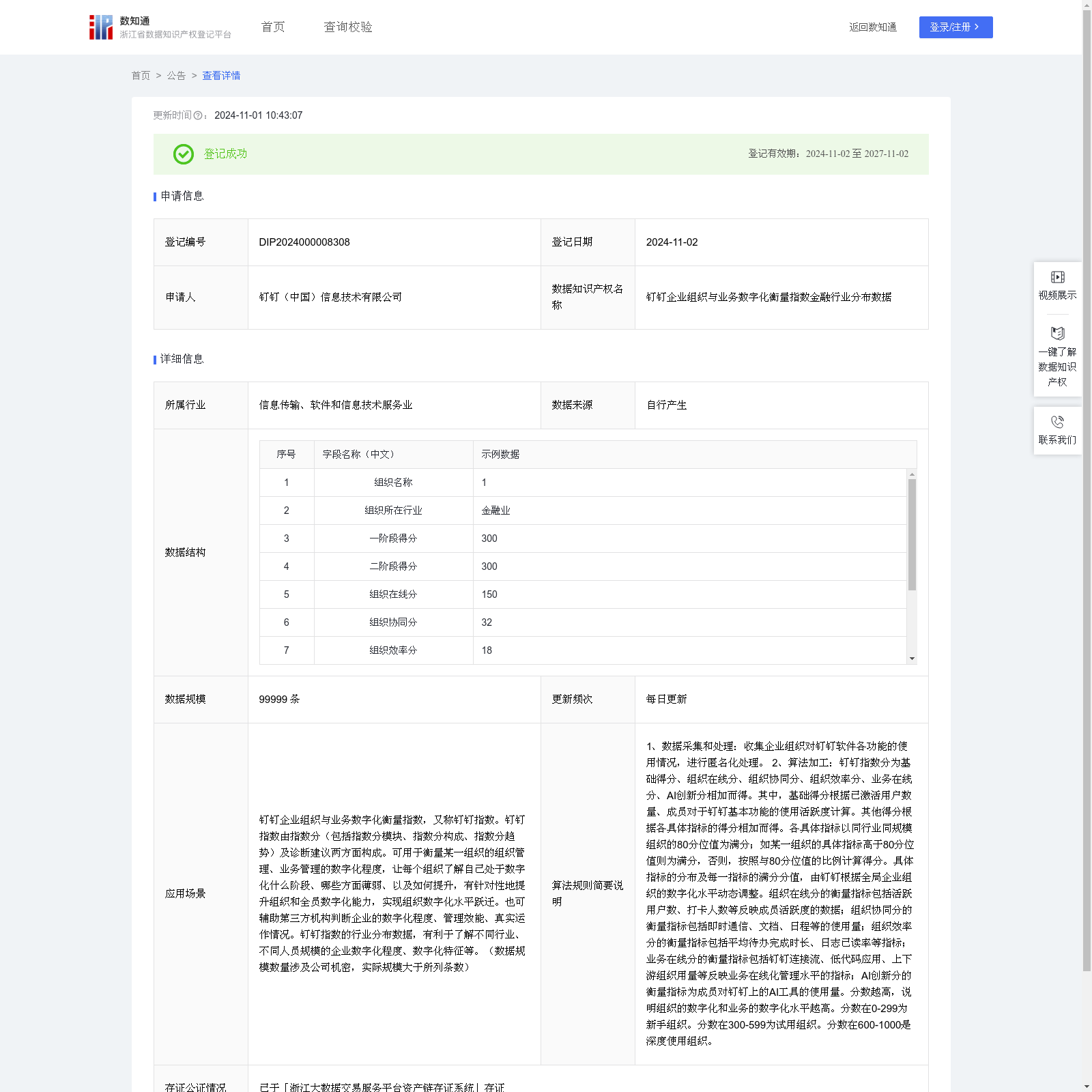Click the 每日更新 frequency value
The height and width of the screenshot is (1092, 1092).
[666, 700]
